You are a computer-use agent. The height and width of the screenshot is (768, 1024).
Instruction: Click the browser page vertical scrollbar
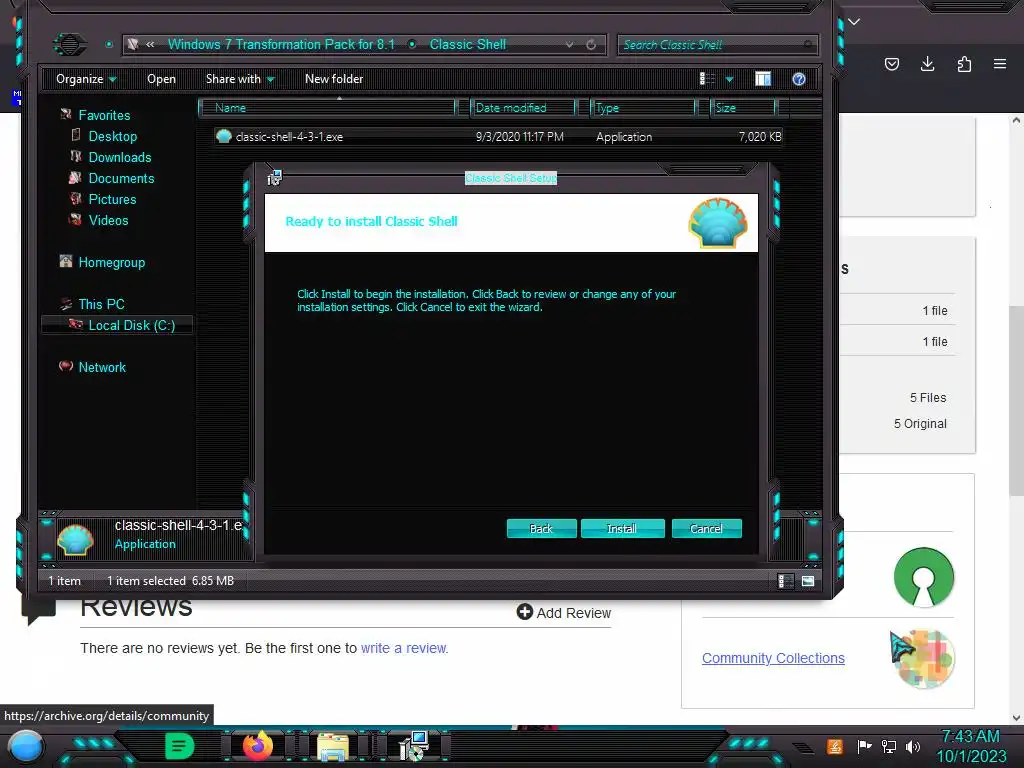pyautogui.click(x=1016, y=401)
